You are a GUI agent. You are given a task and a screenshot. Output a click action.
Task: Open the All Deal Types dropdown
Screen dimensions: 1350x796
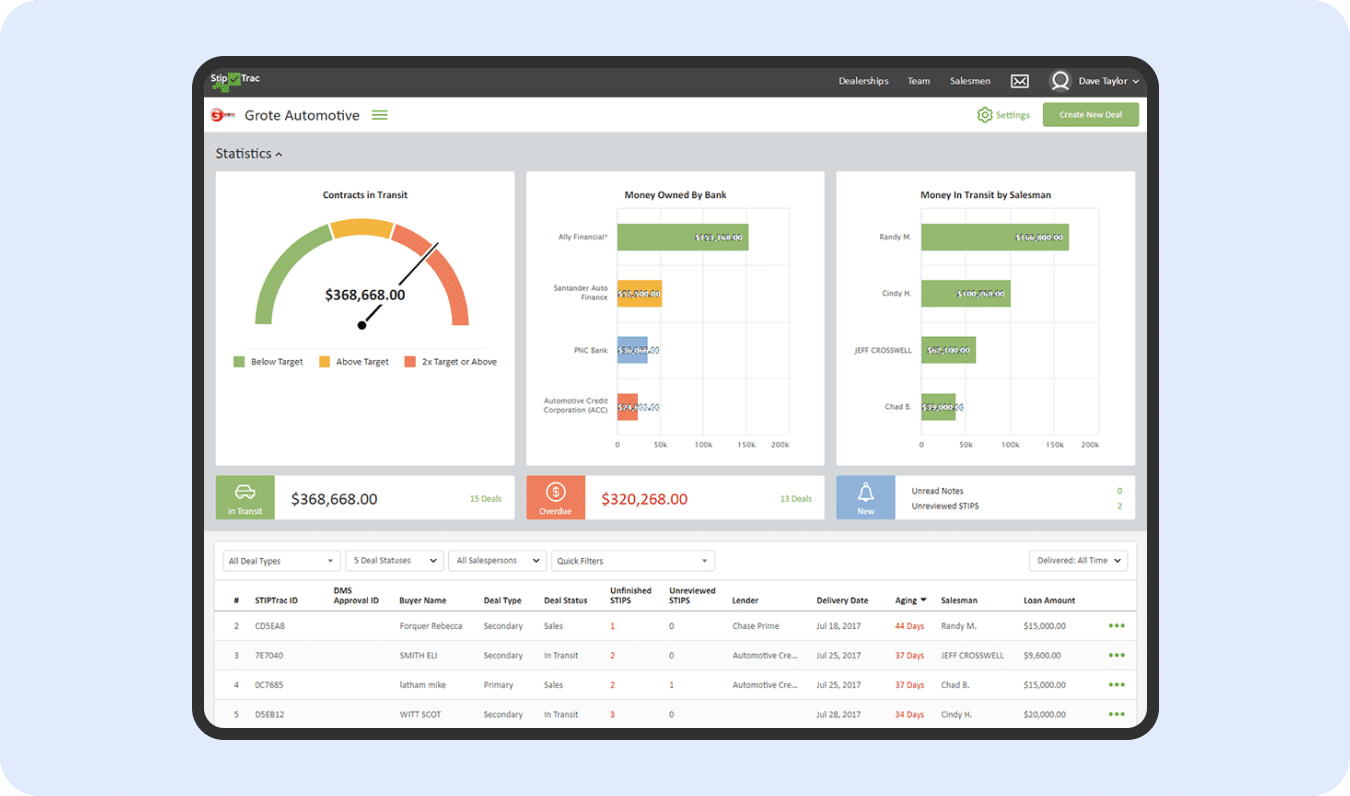tap(281, 561)
